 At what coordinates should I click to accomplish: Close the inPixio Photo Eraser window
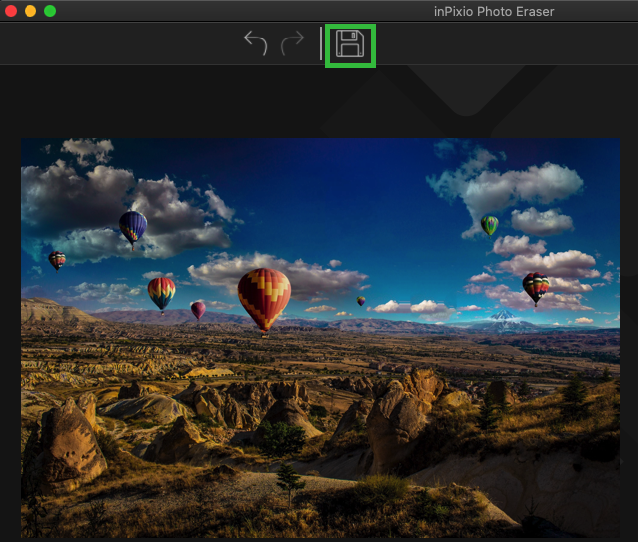point(11,11)
